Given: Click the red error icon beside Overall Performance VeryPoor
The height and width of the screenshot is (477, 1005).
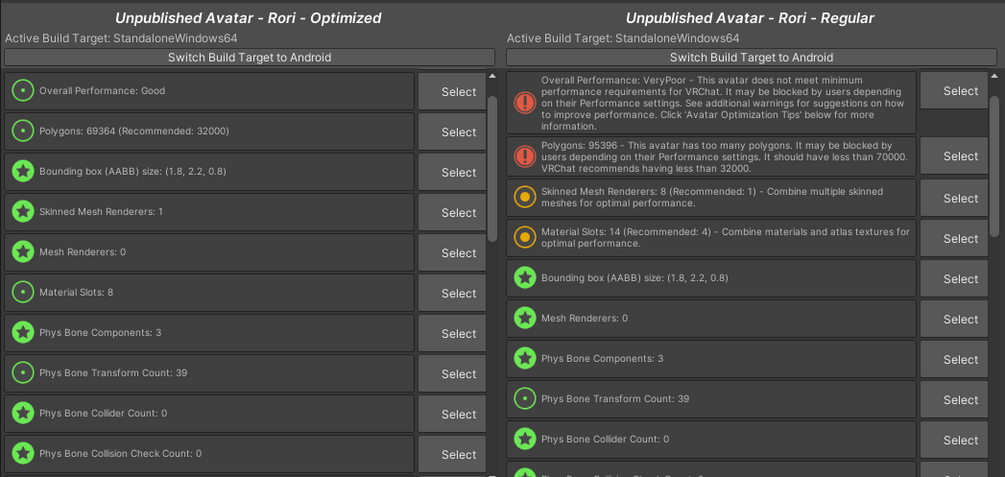Looking at the screenshot, I should coord(525,103).
